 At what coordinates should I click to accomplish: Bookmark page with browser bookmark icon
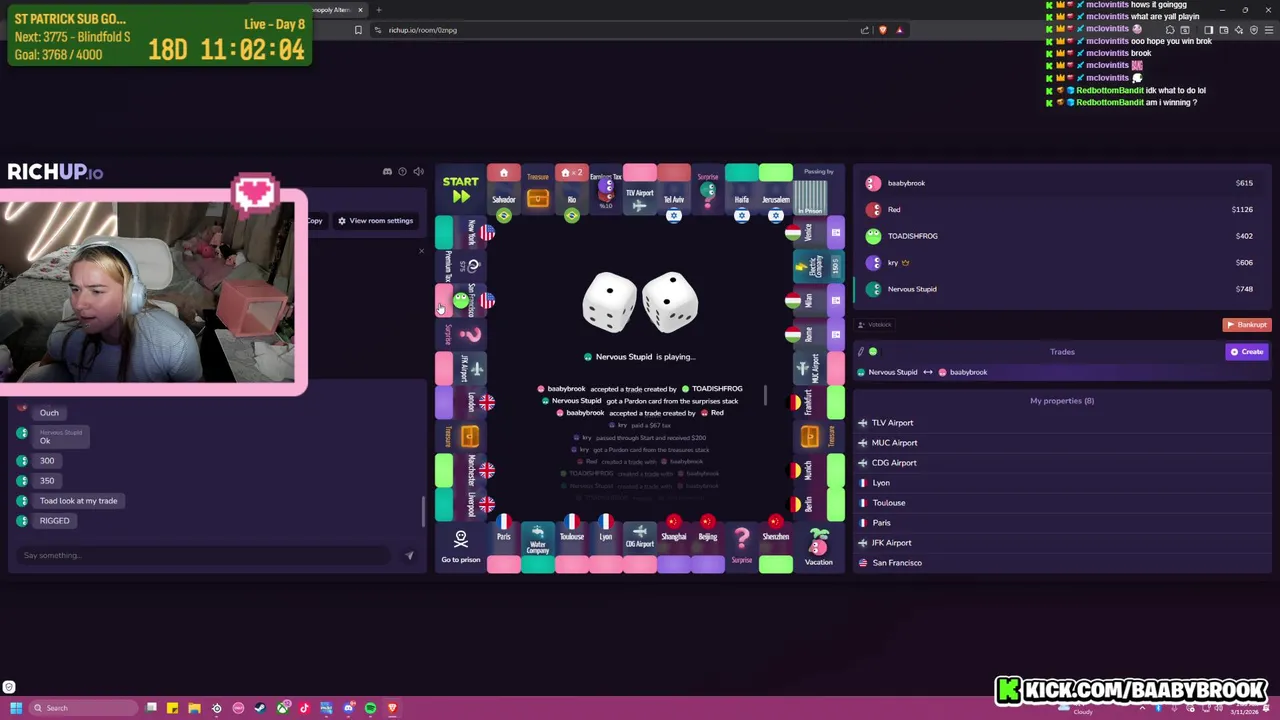358,30
